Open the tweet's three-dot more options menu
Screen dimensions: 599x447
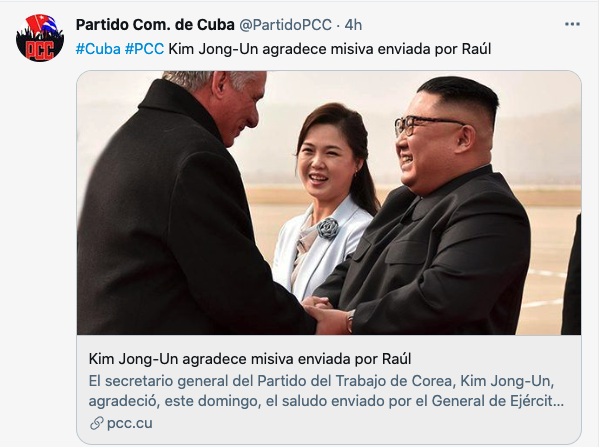(x=572, y=24)
